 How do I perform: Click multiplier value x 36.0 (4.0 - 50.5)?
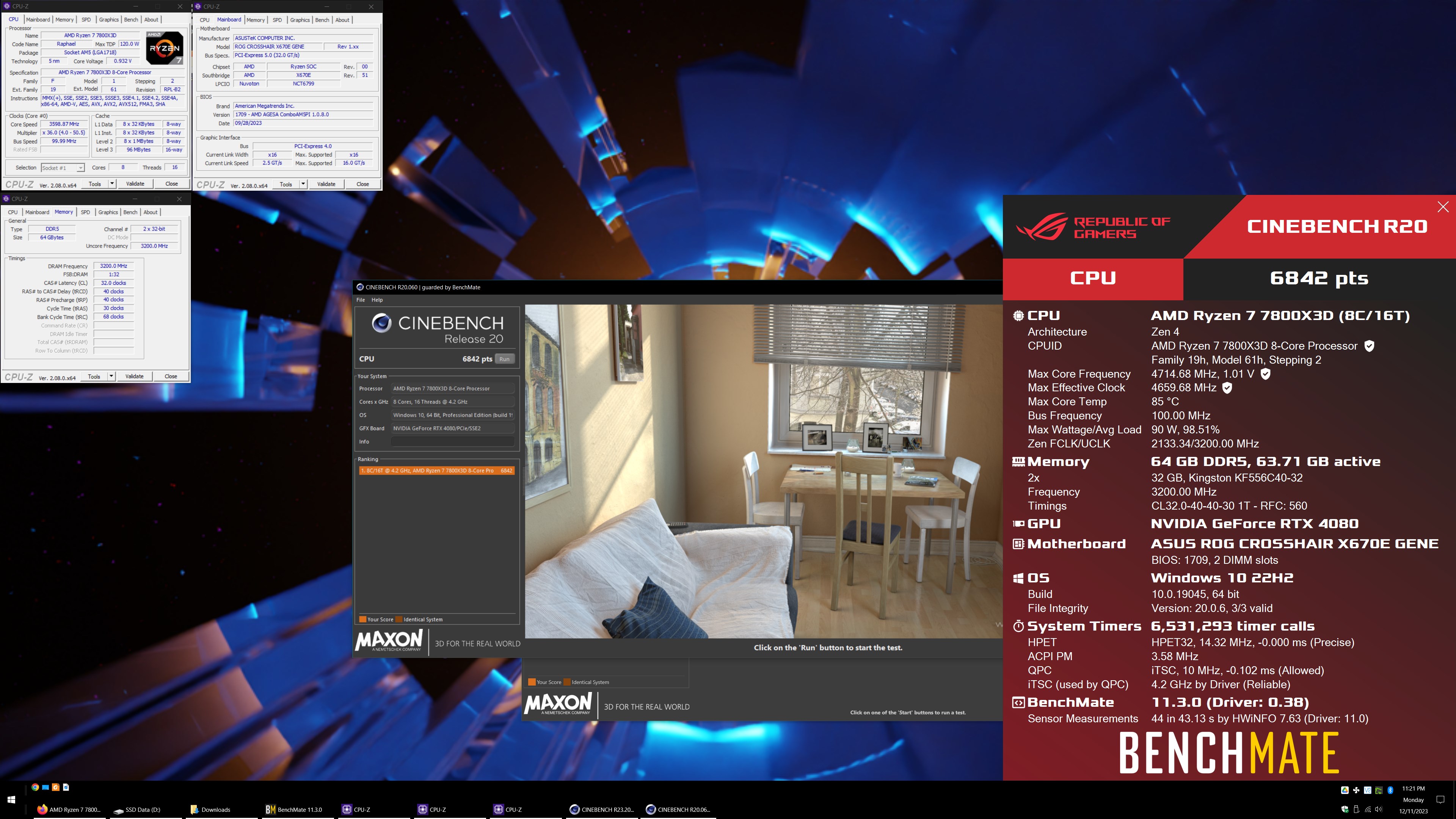click(64, 133)
